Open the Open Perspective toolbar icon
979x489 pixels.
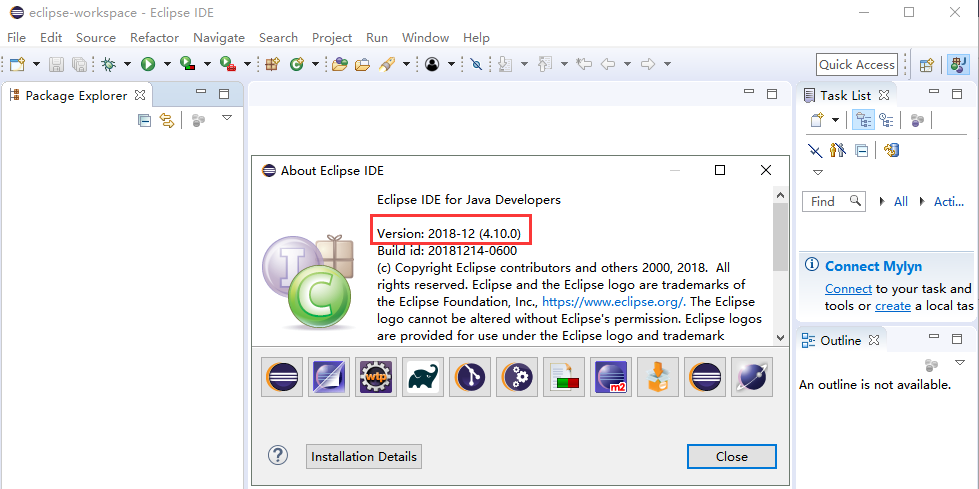(x=927, y=64)
